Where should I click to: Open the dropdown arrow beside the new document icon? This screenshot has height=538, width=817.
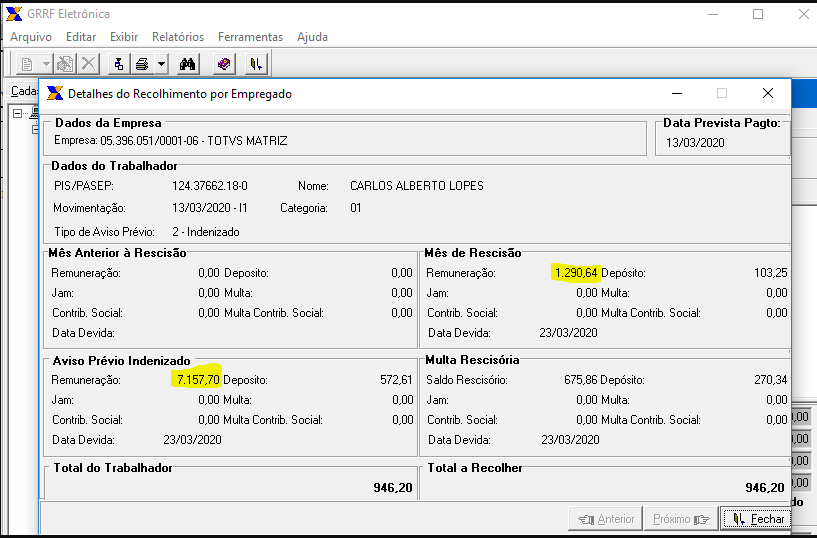46,64
